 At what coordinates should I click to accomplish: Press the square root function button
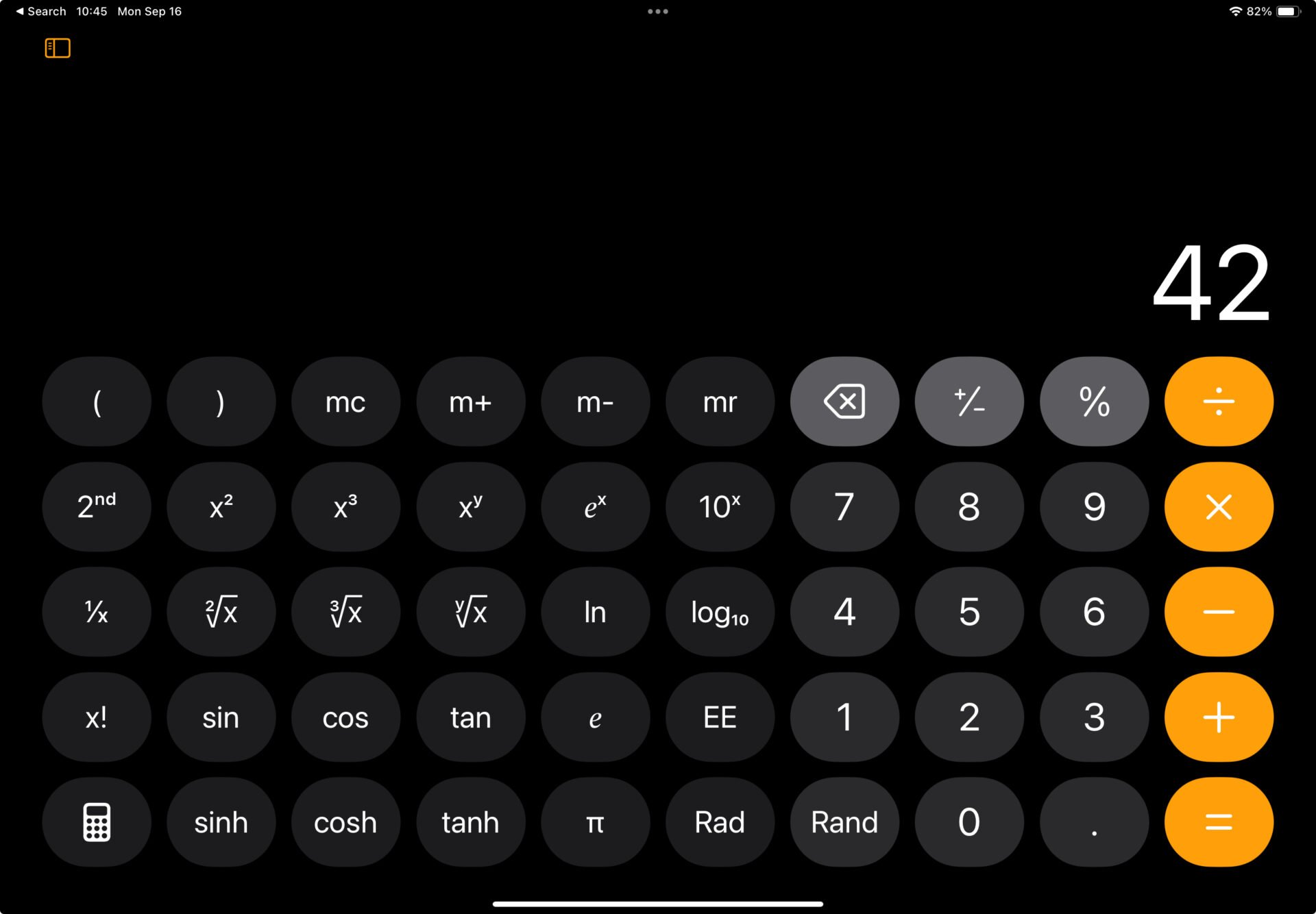[219, 612]
